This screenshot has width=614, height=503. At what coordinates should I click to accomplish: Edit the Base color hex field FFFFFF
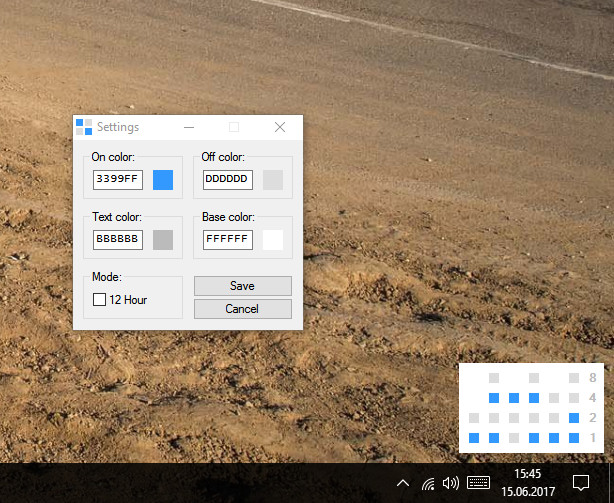tap(228, 240)
